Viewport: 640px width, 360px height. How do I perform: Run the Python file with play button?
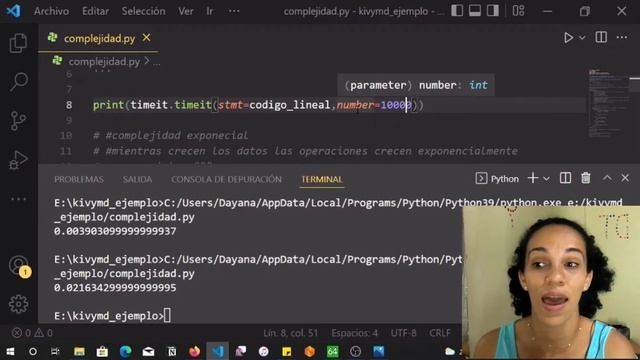pyautogui.click(x=568, y=38)
